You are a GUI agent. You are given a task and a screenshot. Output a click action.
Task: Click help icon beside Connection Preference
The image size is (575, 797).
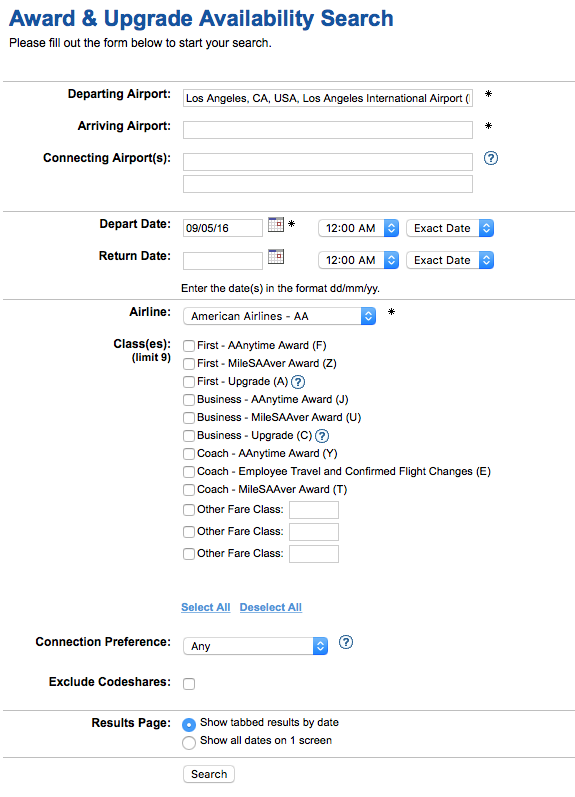pyautogui.click(x=346, y=642)
